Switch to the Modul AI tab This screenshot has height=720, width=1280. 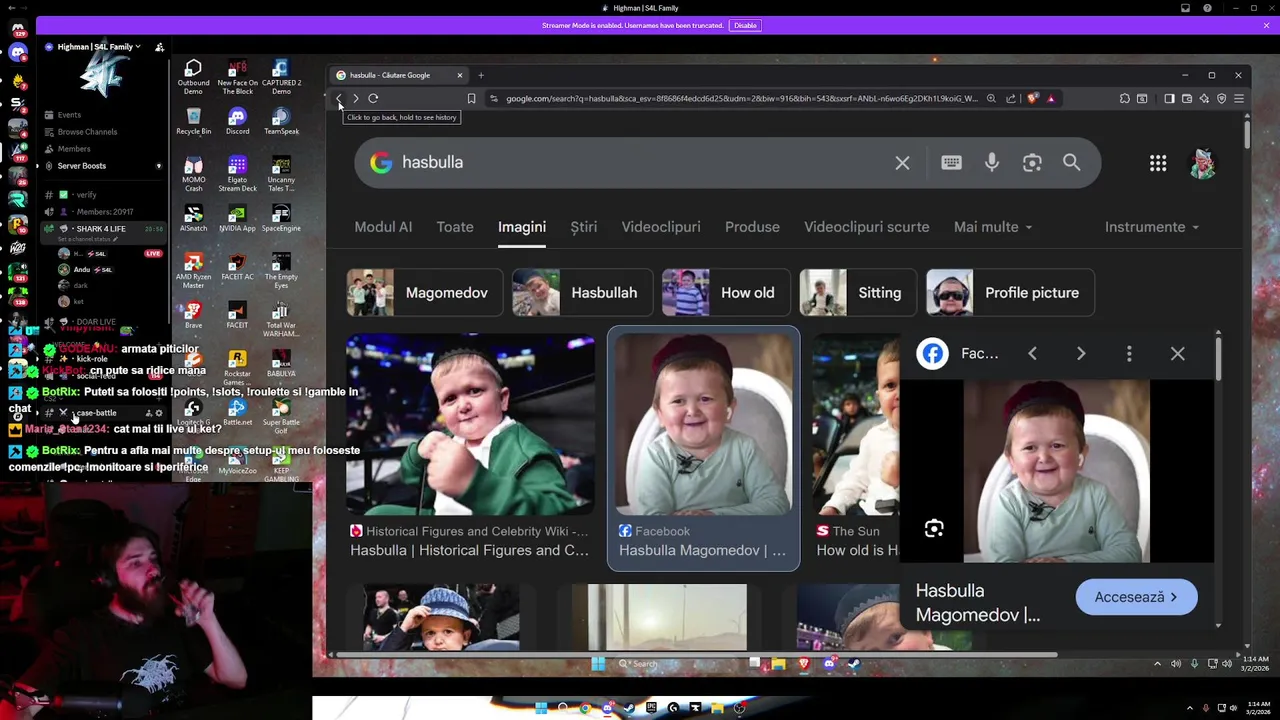(x=383, y=227)
